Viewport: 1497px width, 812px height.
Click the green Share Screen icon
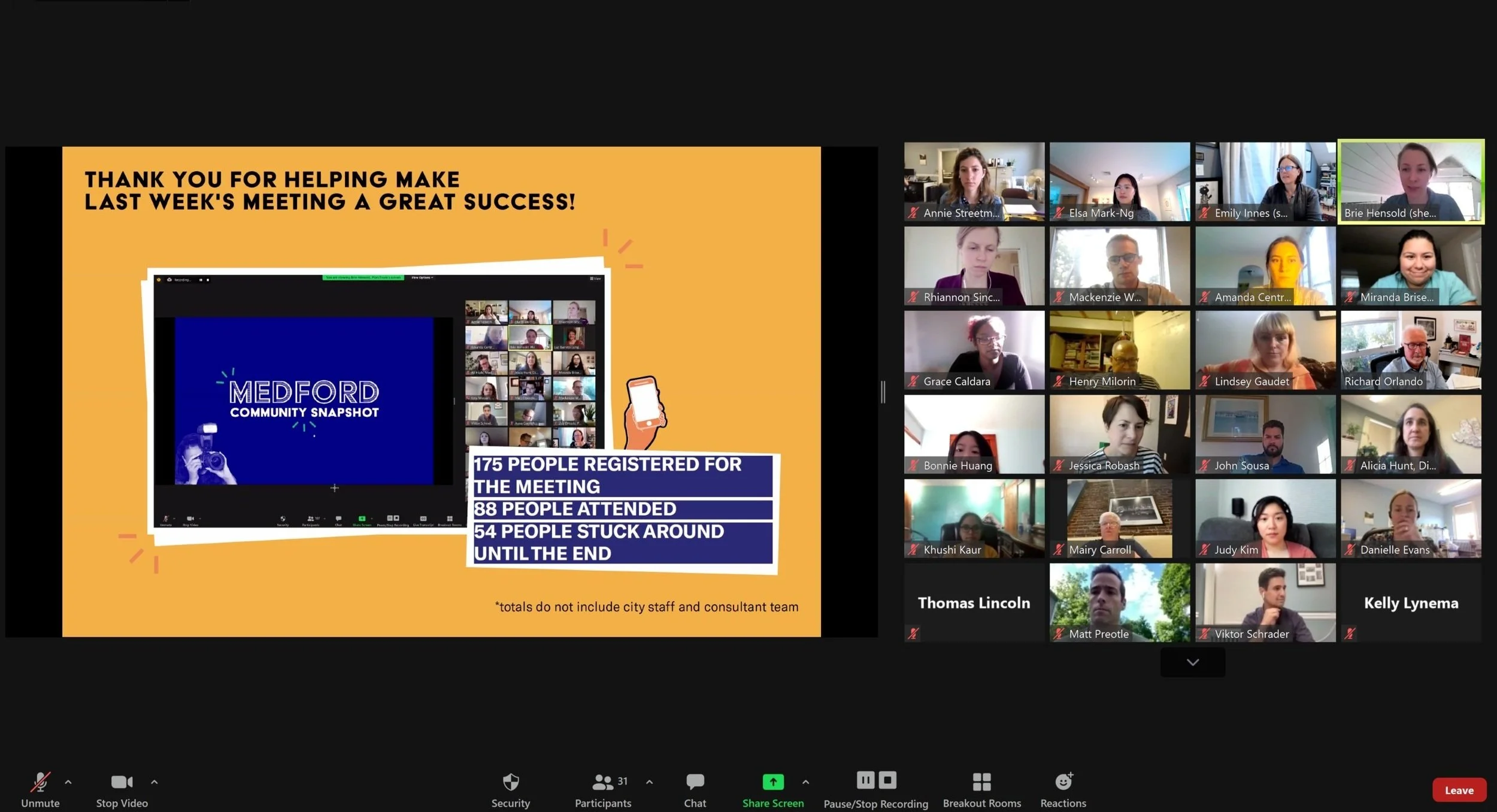[772, 782]
